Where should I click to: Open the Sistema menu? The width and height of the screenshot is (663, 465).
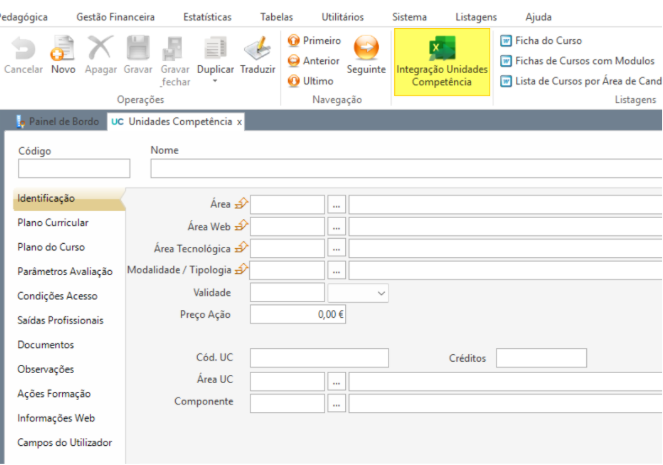(409, 17)
